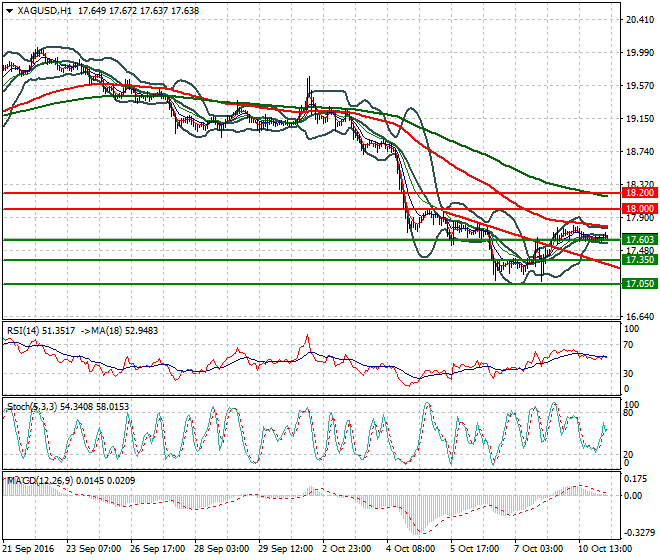Click the 10 Oct 13:00 time label
660x560 pixels.
click(x=605, y=549)
